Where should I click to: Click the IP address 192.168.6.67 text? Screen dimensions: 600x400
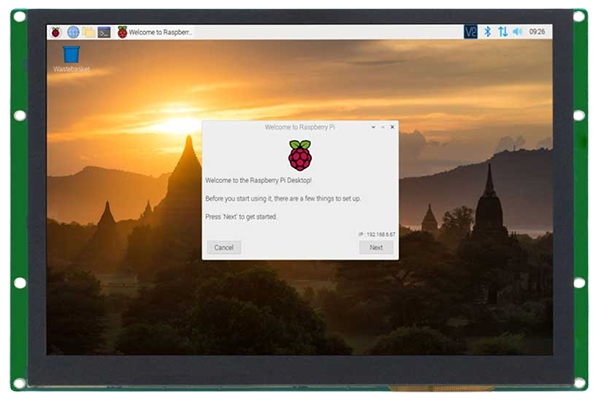coord(377,234)
